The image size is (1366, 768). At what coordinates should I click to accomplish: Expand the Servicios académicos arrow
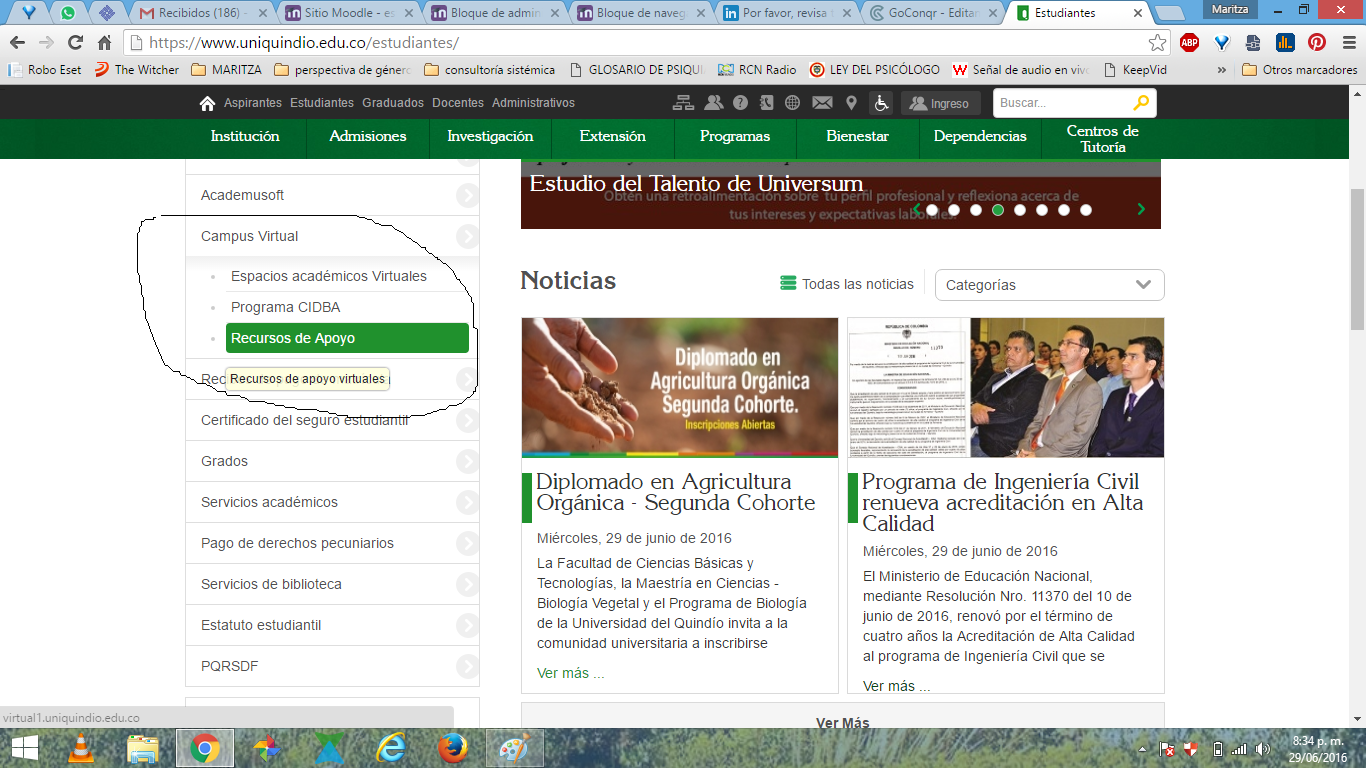467,503
